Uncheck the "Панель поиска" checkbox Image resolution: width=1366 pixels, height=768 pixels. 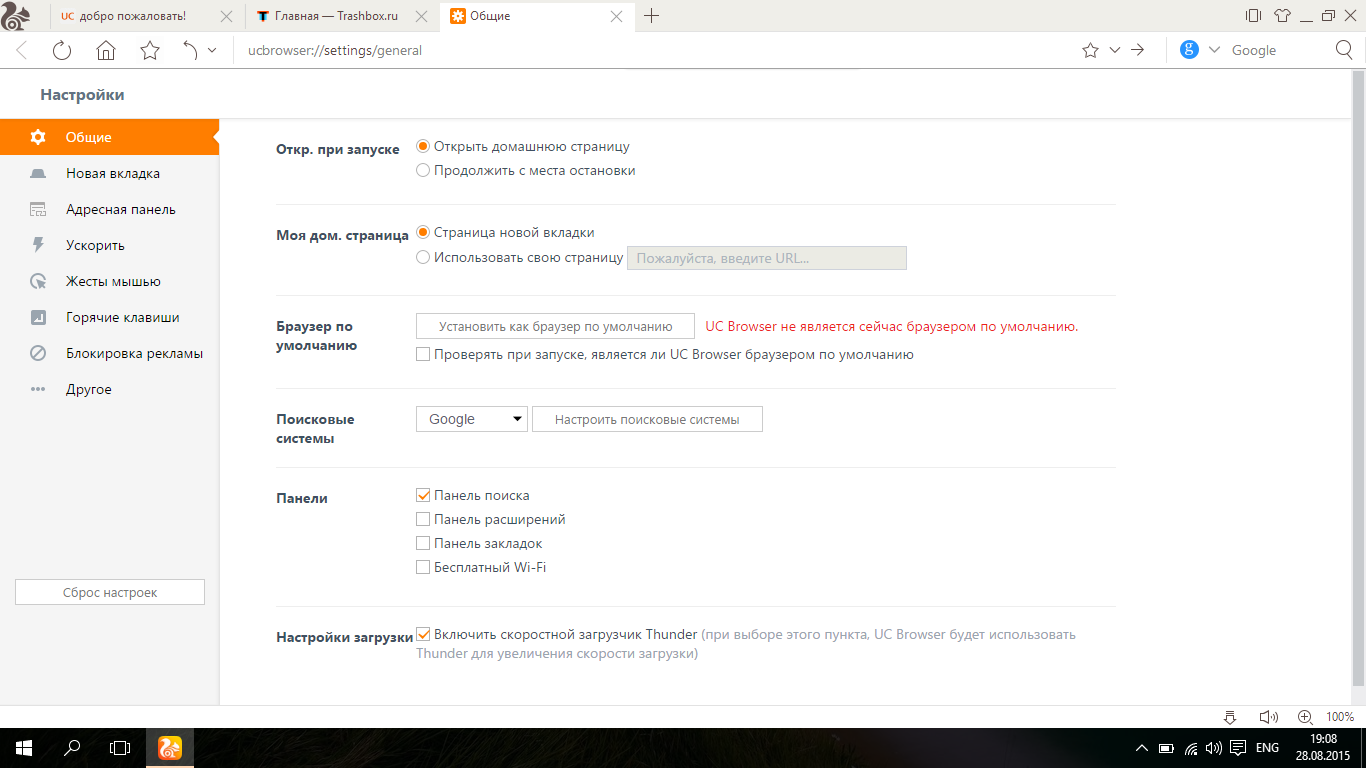pyautogui.click(x=423, y=495)
